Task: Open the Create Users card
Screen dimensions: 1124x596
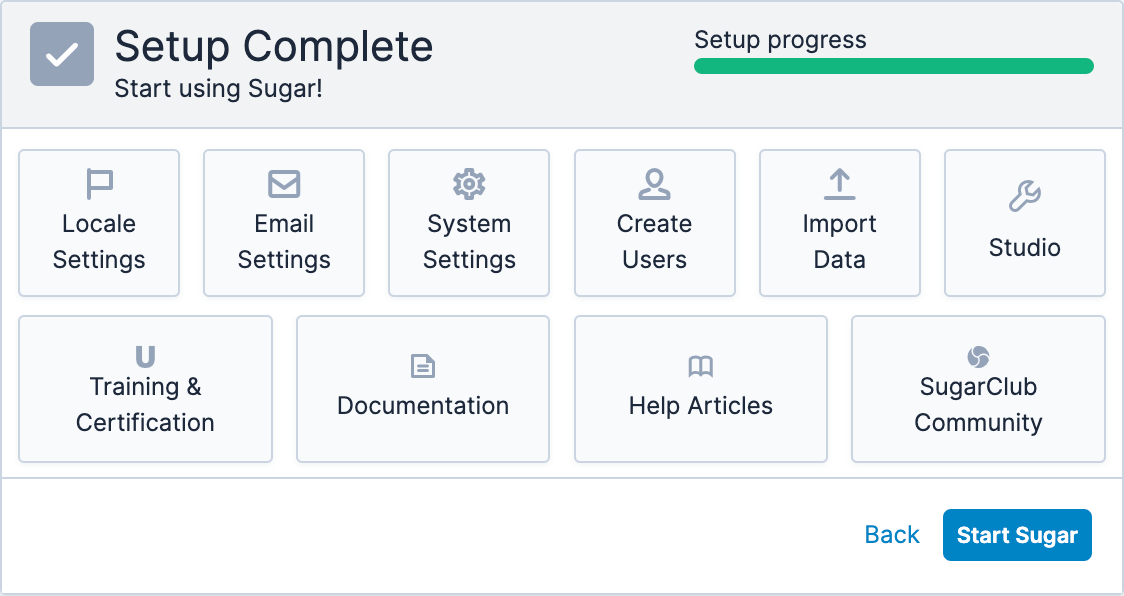Action: [x=654, y=222]
